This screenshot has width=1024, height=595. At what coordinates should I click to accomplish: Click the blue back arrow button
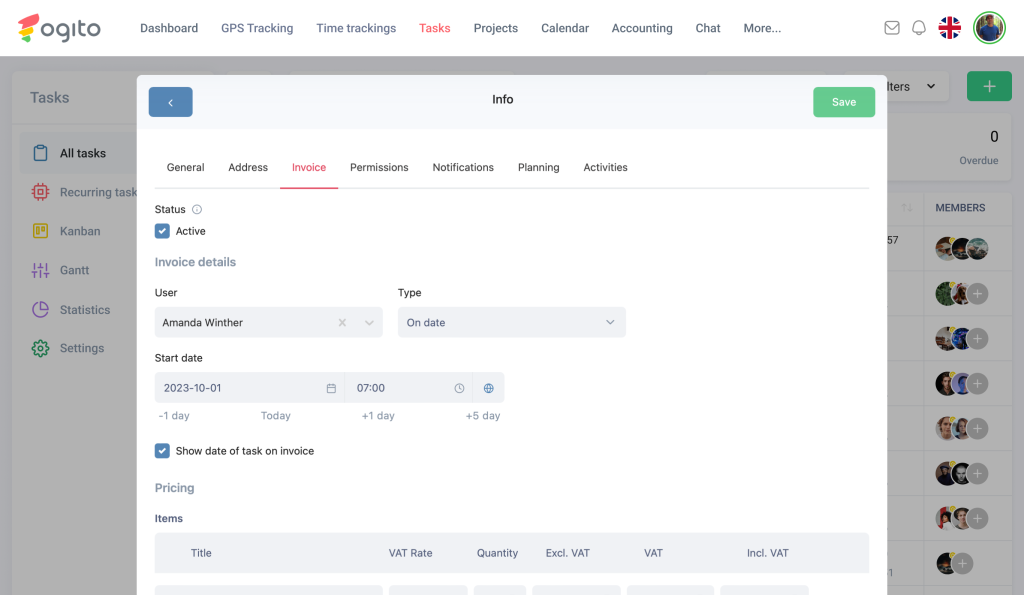click(x=171, y=102)
